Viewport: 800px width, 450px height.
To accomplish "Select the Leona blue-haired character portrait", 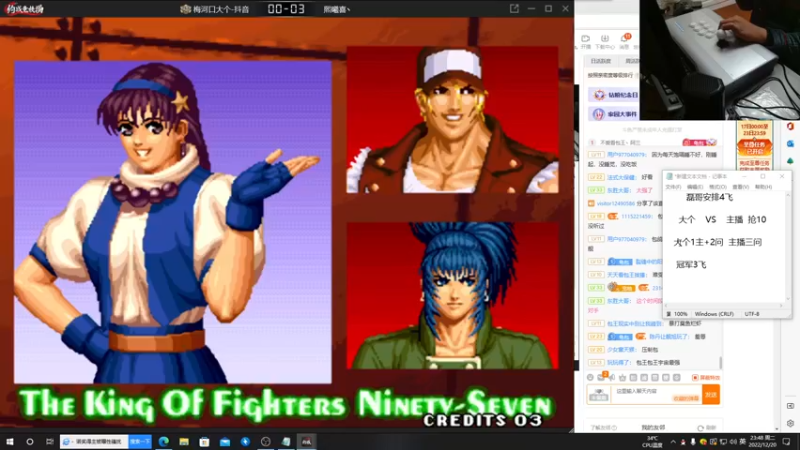I will click(x=453, y=295).
